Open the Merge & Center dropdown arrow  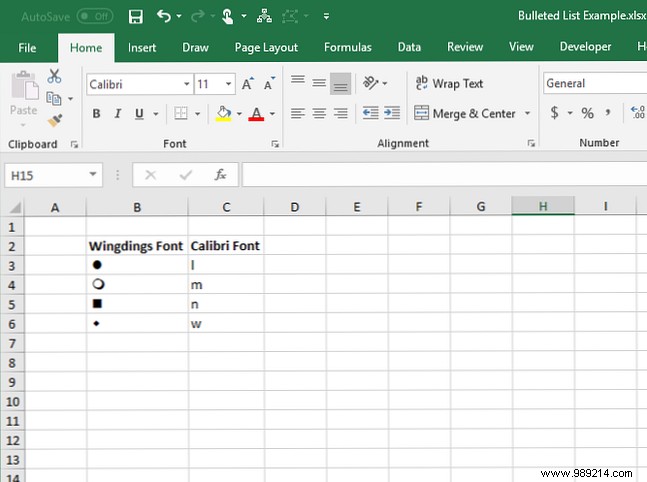(x=527, y=113)
